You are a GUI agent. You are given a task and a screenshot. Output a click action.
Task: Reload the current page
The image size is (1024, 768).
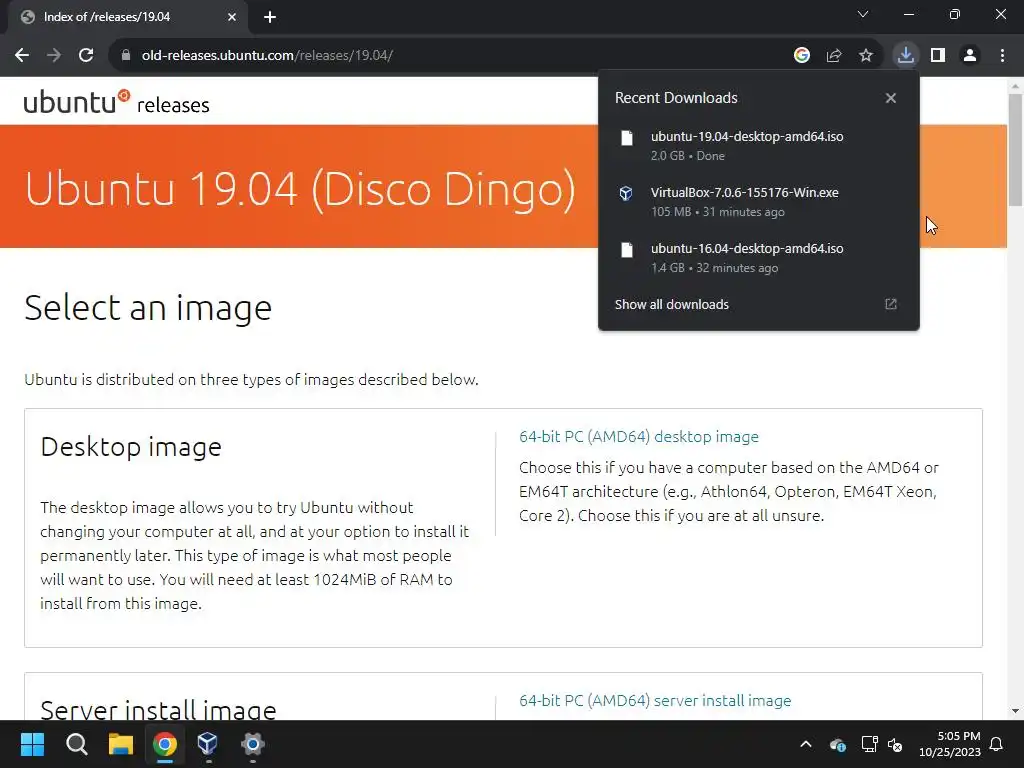coord(86,56)
